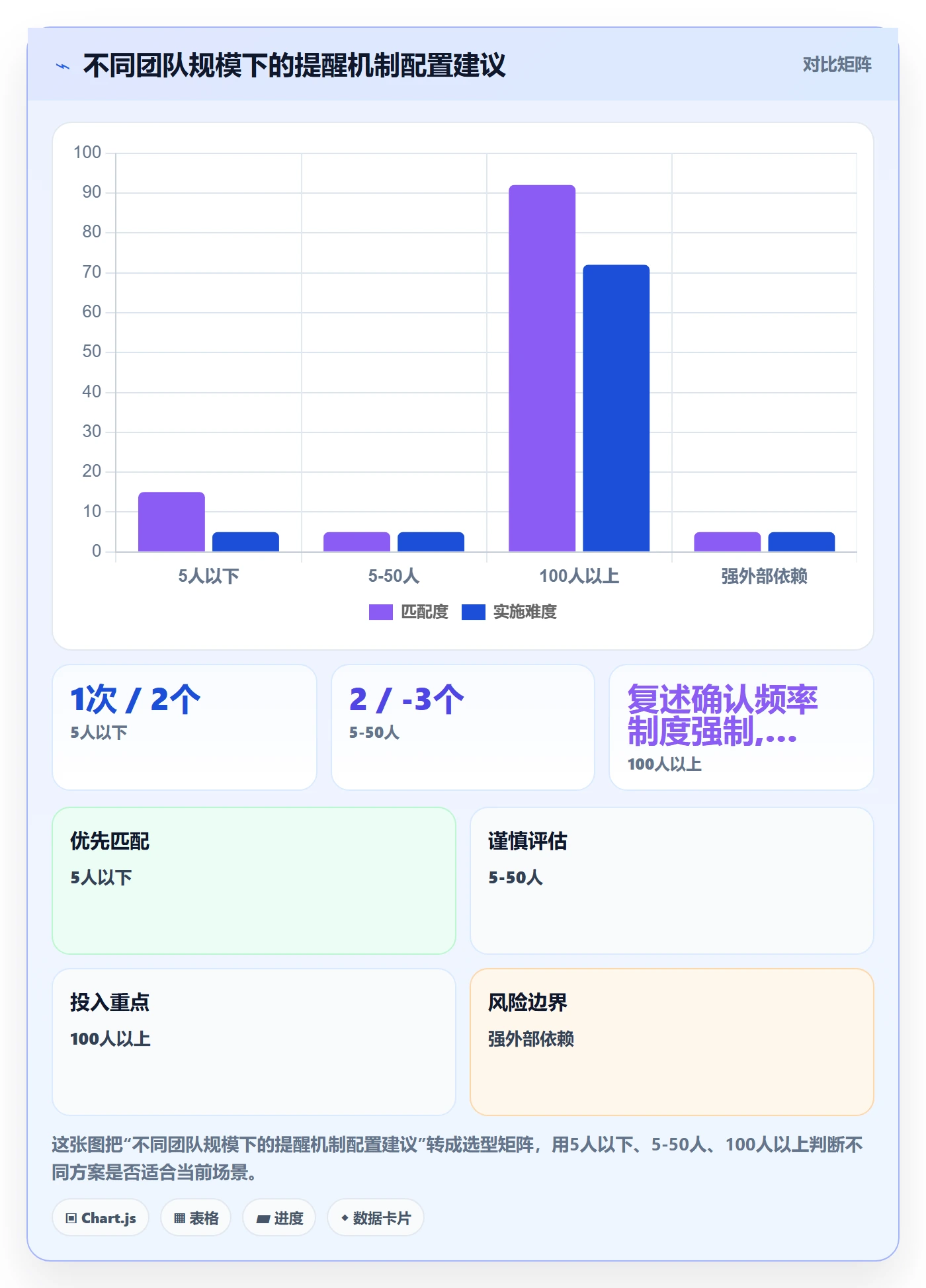The width and height of the screenshot is (926, 1288).
Task: Select the 进度 tag
Action: click(x=279, y=1217)
